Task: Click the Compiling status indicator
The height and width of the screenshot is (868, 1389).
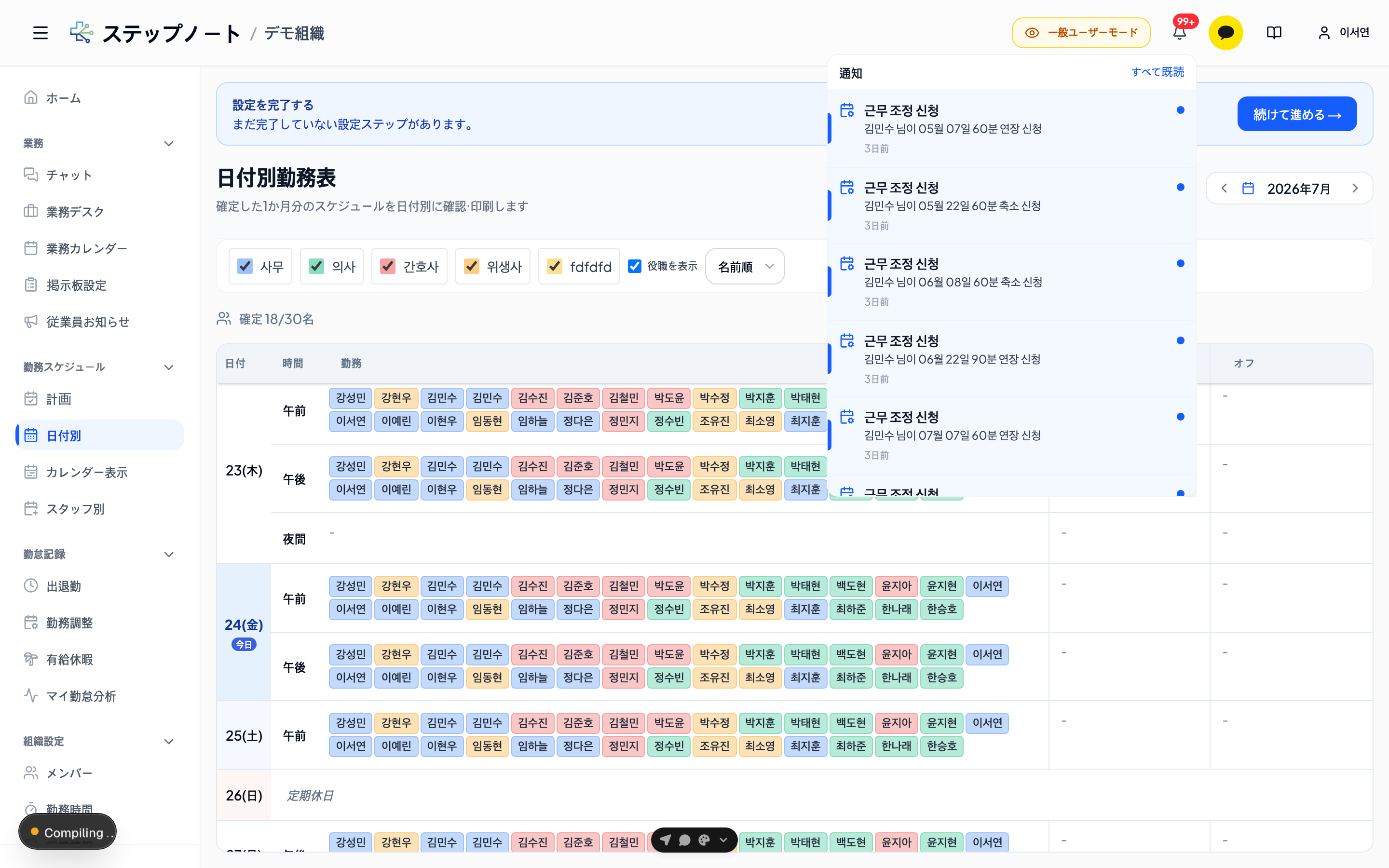Action: tap(68, 832)
